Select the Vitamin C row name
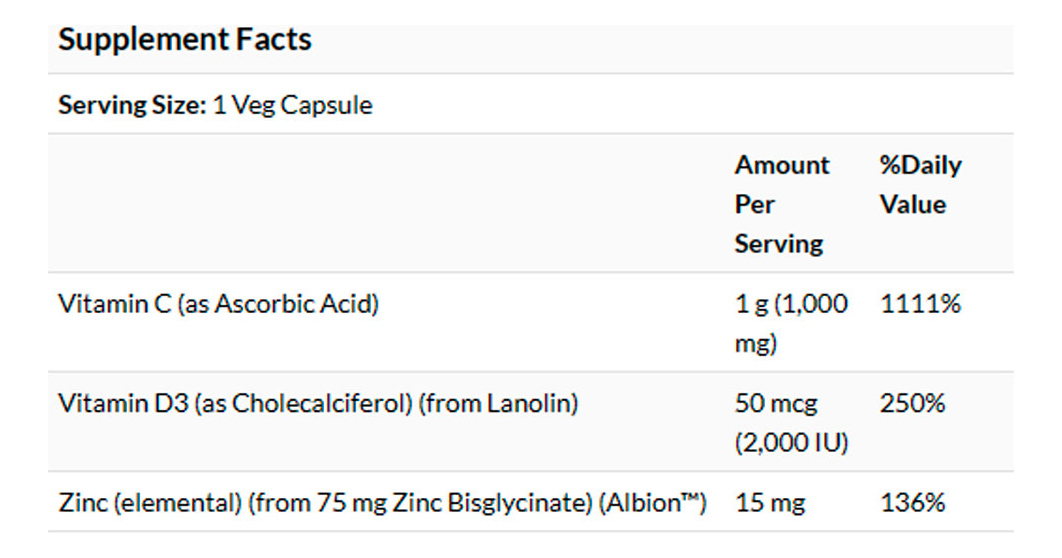 click(218, 304)
